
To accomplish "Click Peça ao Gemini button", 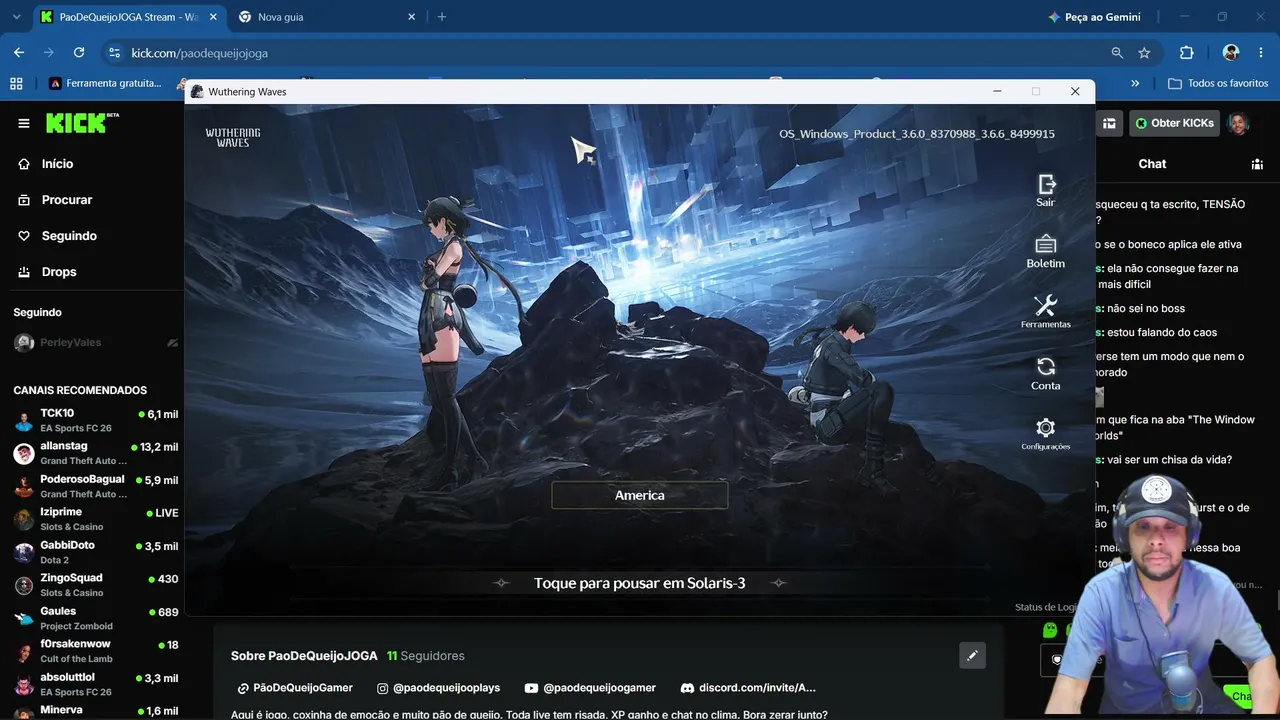I will [1094, 17].
